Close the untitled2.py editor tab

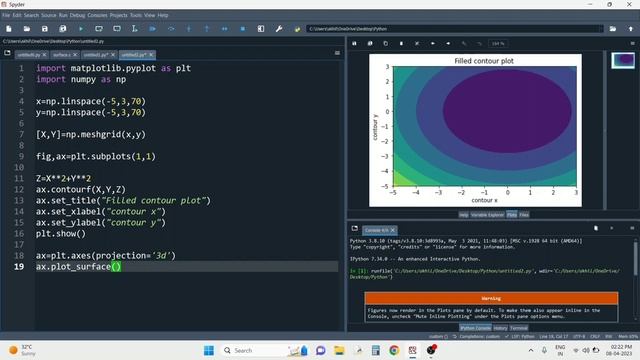[x=151, y=55]
